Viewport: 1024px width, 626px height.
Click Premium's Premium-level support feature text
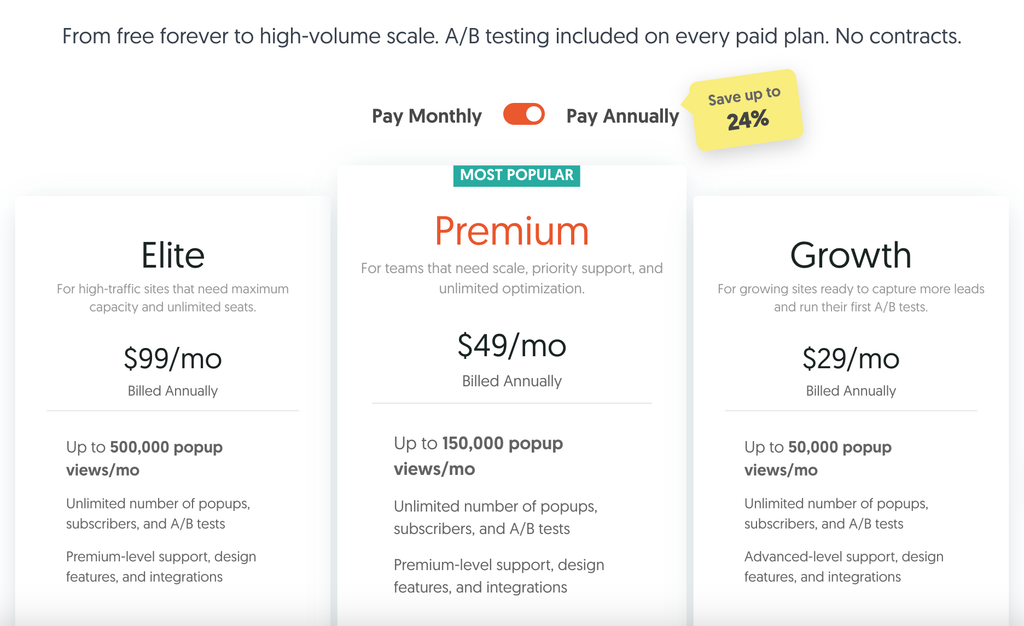click(x=499, y=576)
